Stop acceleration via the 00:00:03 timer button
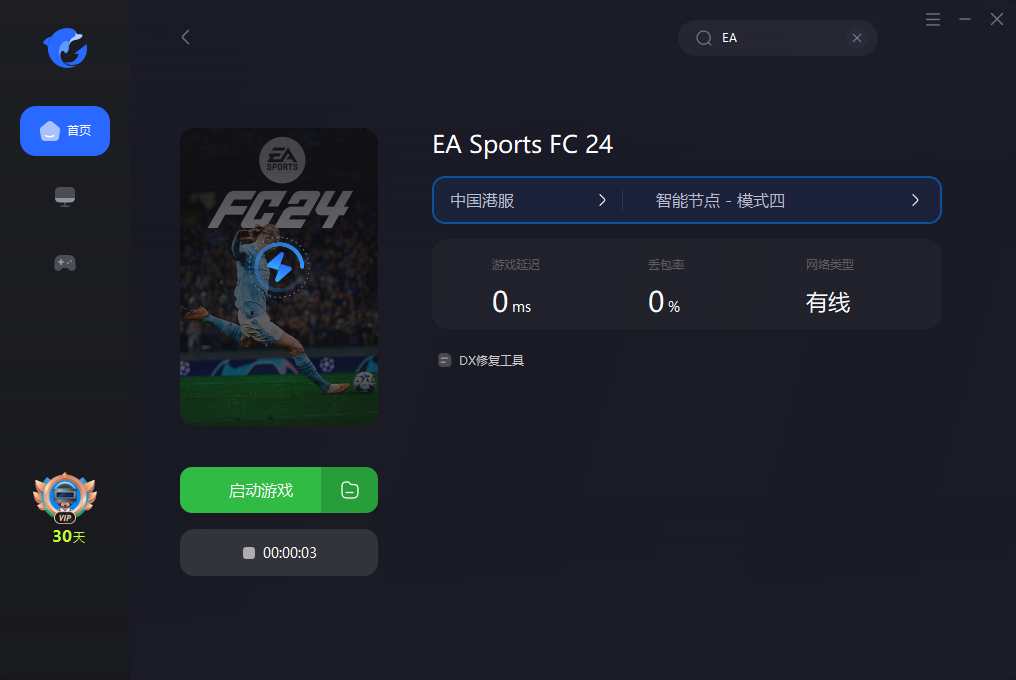This screenshot has height=680, width=1016. click(x=278, y=552)
